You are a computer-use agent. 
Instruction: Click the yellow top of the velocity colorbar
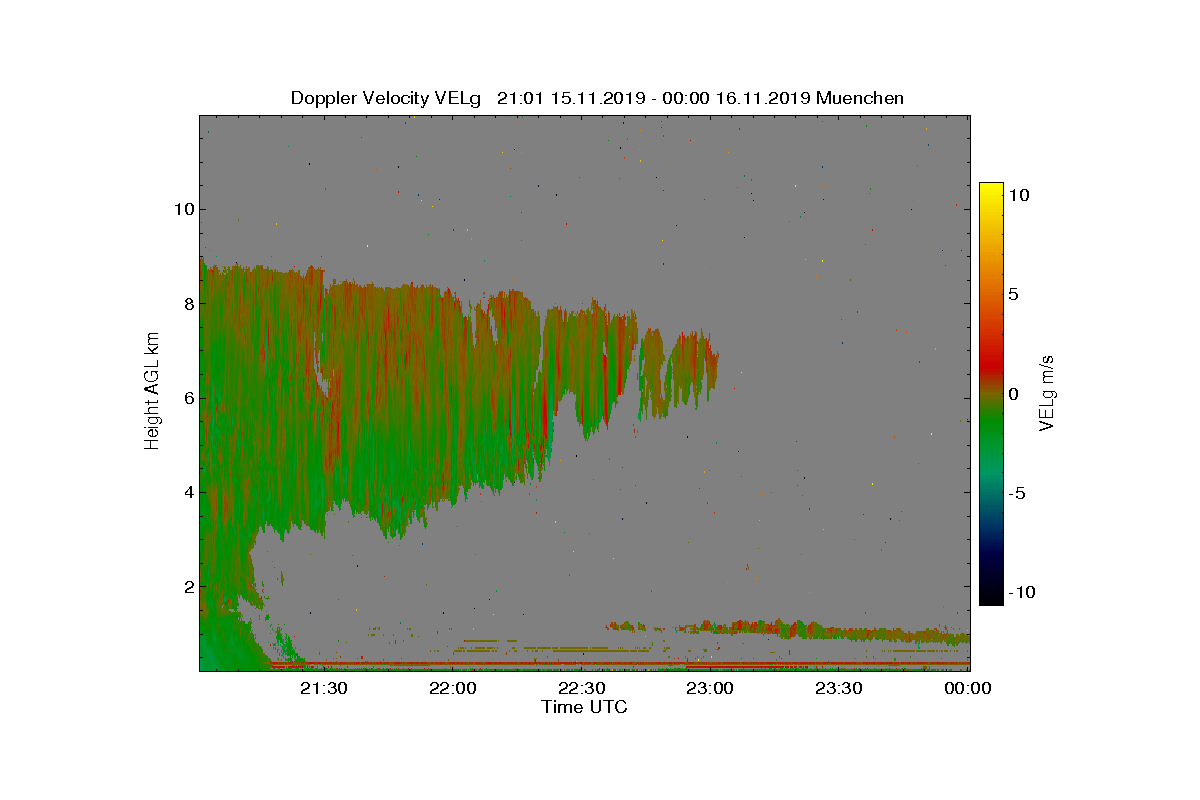tap(991, 190)
